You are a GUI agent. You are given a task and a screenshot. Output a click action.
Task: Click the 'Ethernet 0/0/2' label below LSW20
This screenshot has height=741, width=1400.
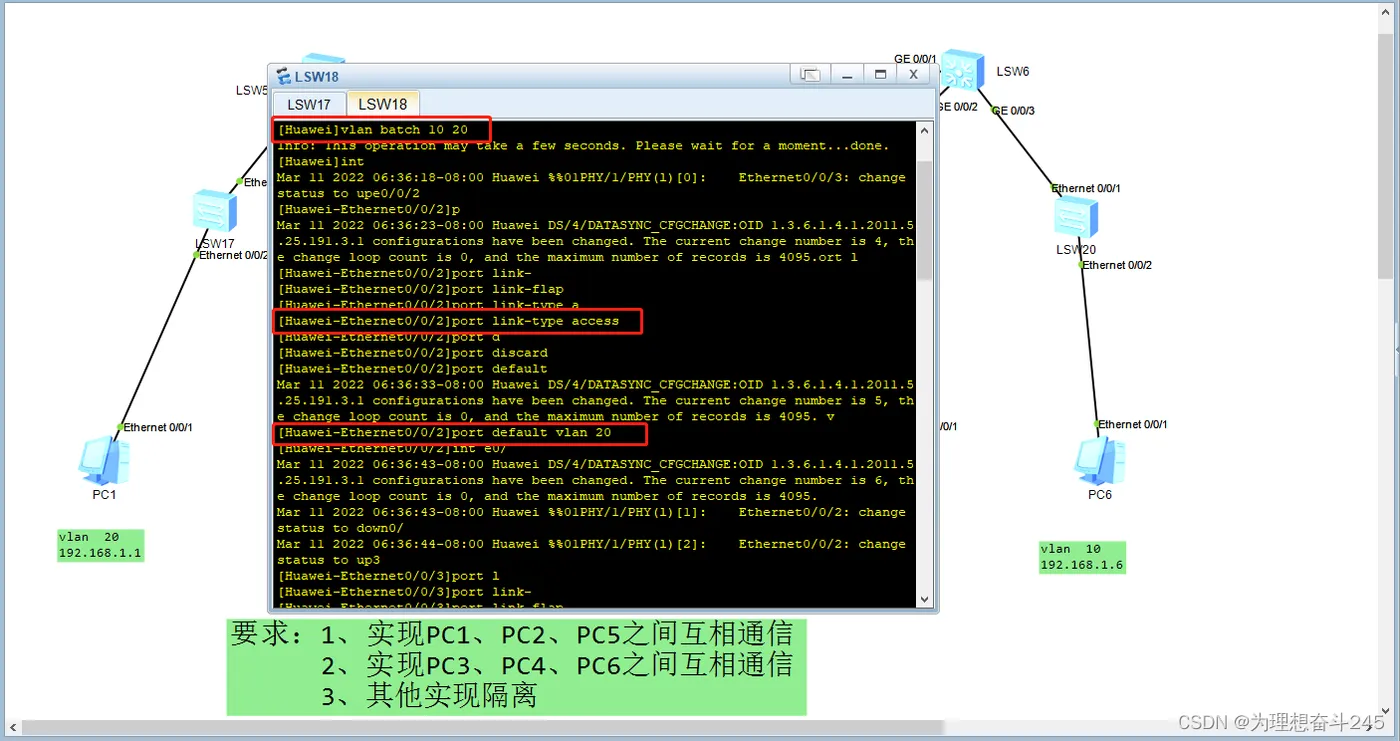pos(1117,265)
